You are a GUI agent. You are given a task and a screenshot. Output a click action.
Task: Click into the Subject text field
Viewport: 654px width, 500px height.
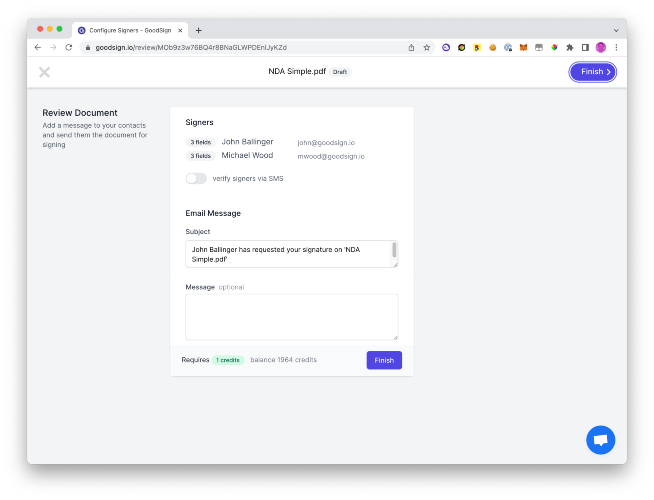[x=292, y=254]
